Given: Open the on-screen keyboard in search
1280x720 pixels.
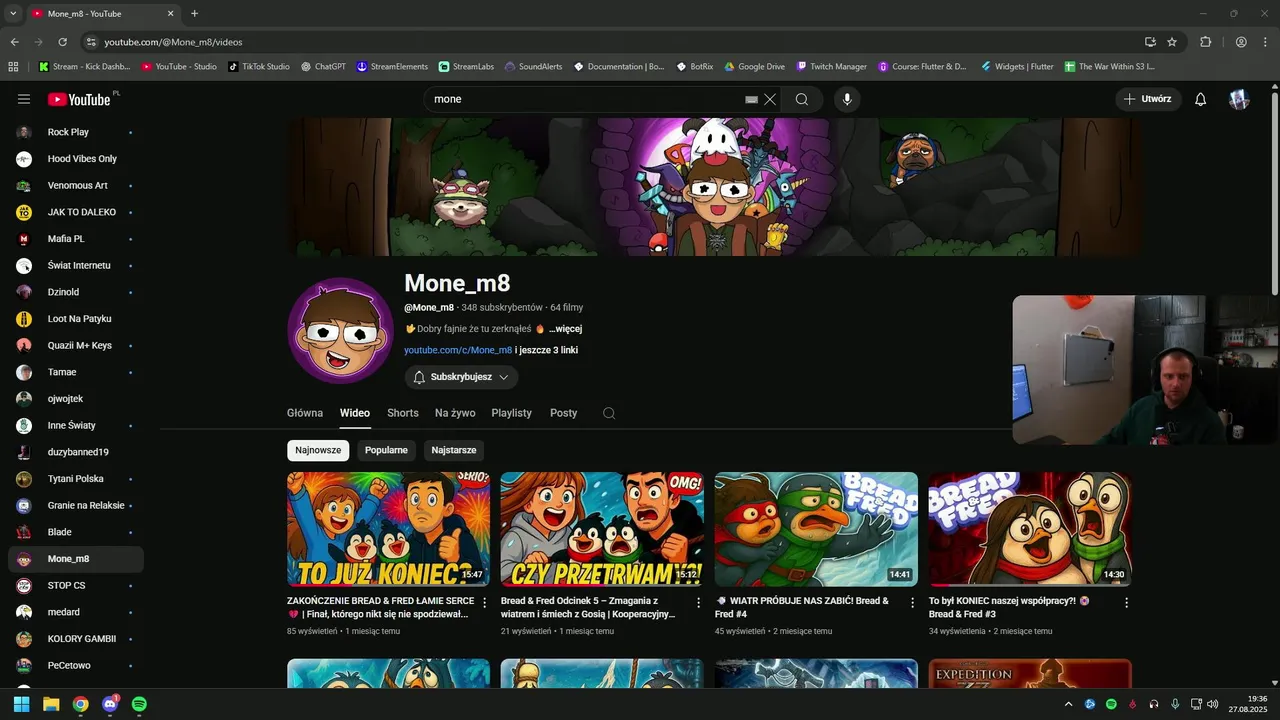Looking at the screenshot, I should pos(752,99).
